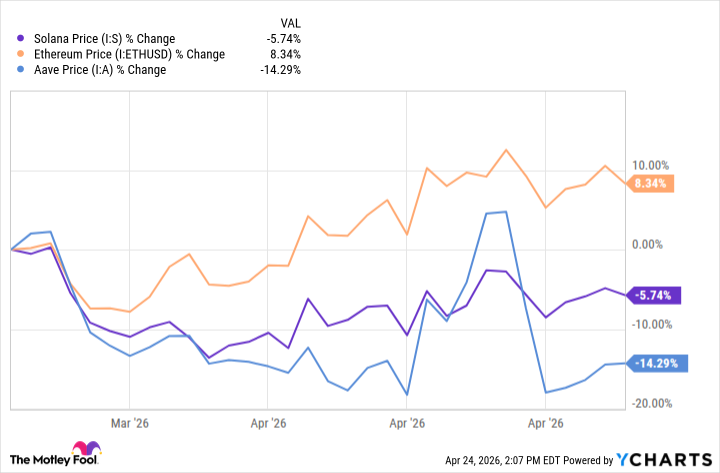720x473 pixels.
Task: Click the 8.34% value in the legend
Action: pos(285,54)
